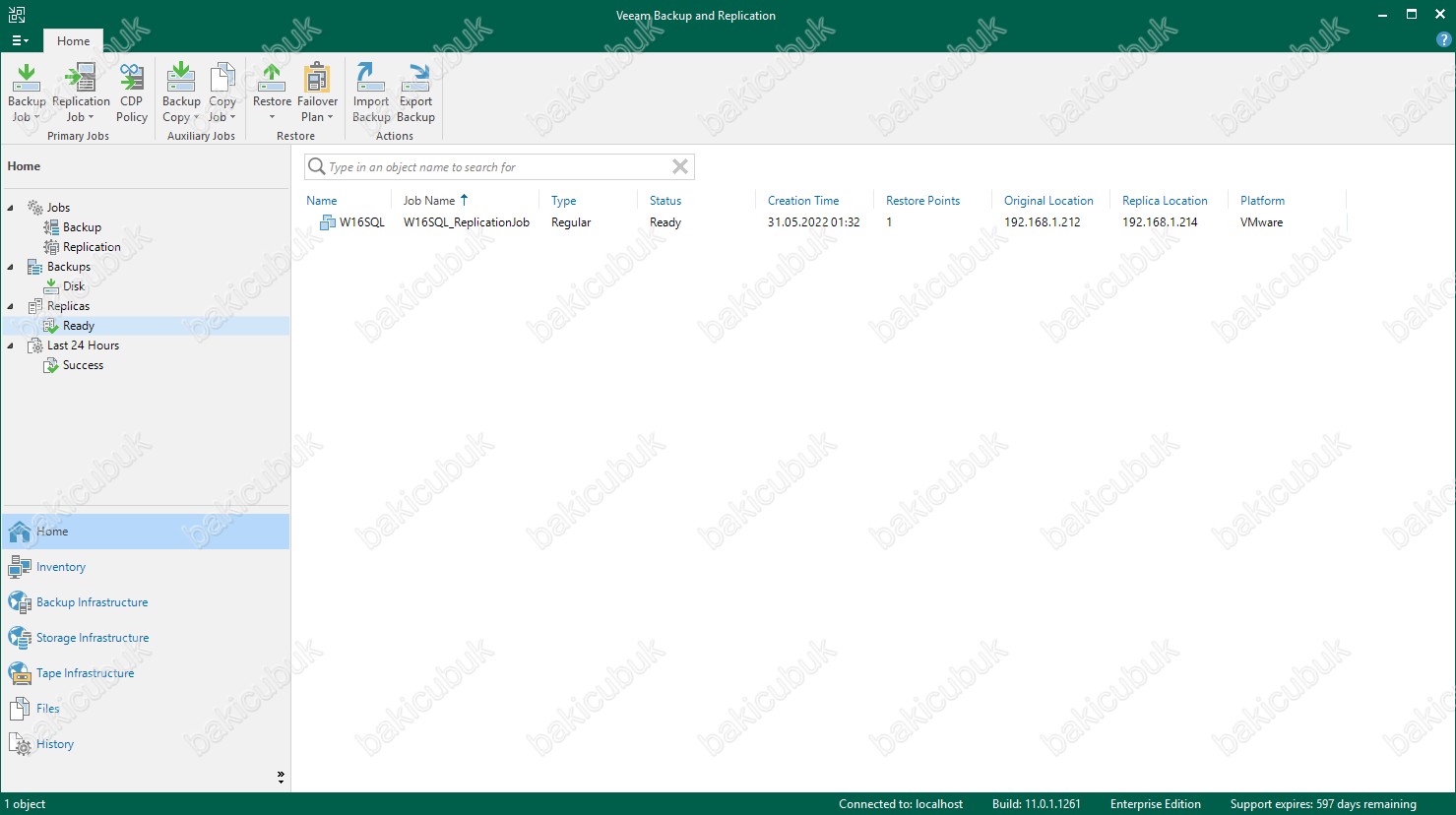Image resolution: width=1456 pixels, height=815 pixels.
Task: Sort by Type column header
Action: point(564,201)
